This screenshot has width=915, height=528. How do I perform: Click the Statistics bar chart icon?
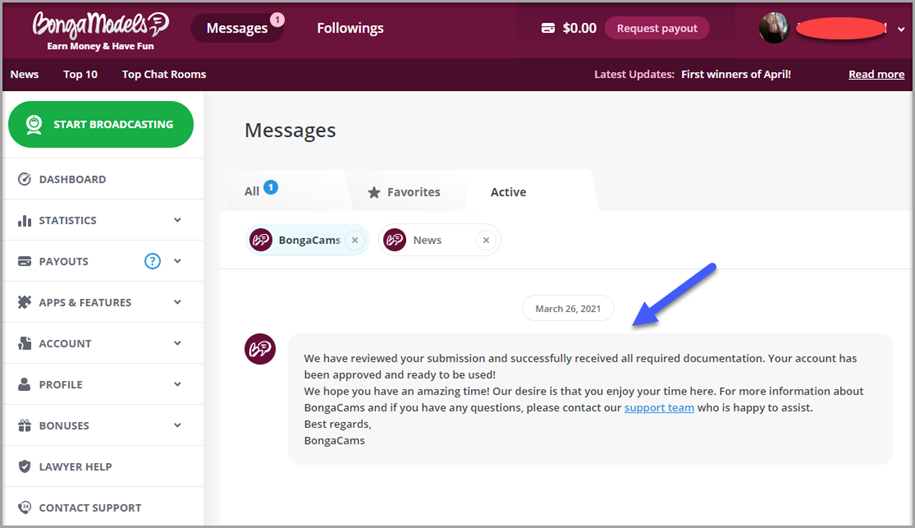pos(25,220)
